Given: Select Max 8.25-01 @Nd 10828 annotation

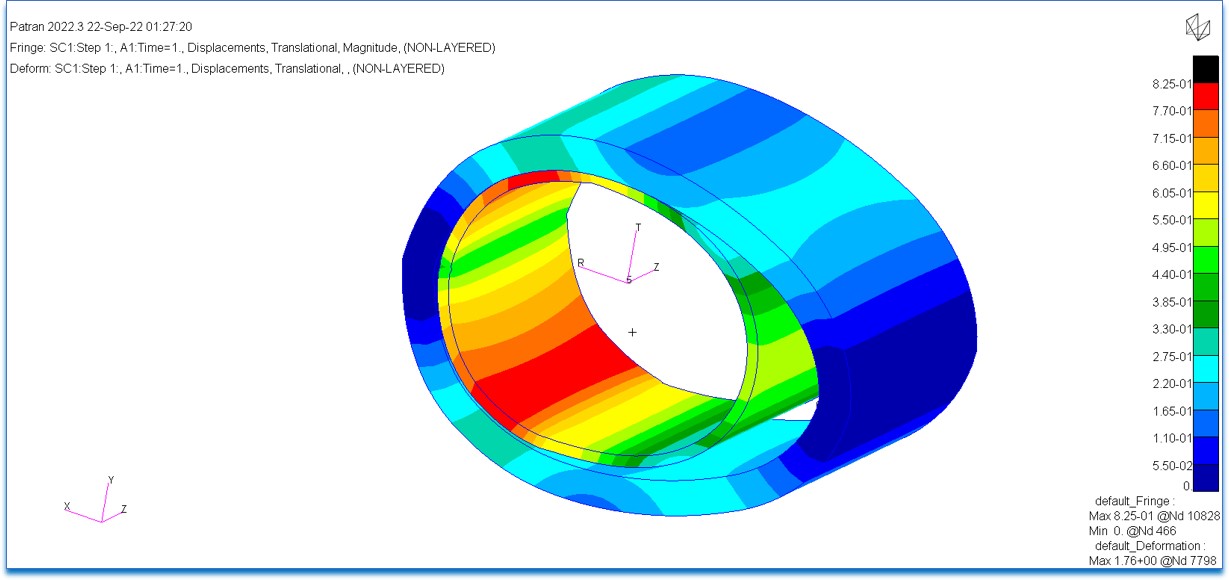Looking at the screenshot, I should pyautogui.click(x=1154, y=516).
